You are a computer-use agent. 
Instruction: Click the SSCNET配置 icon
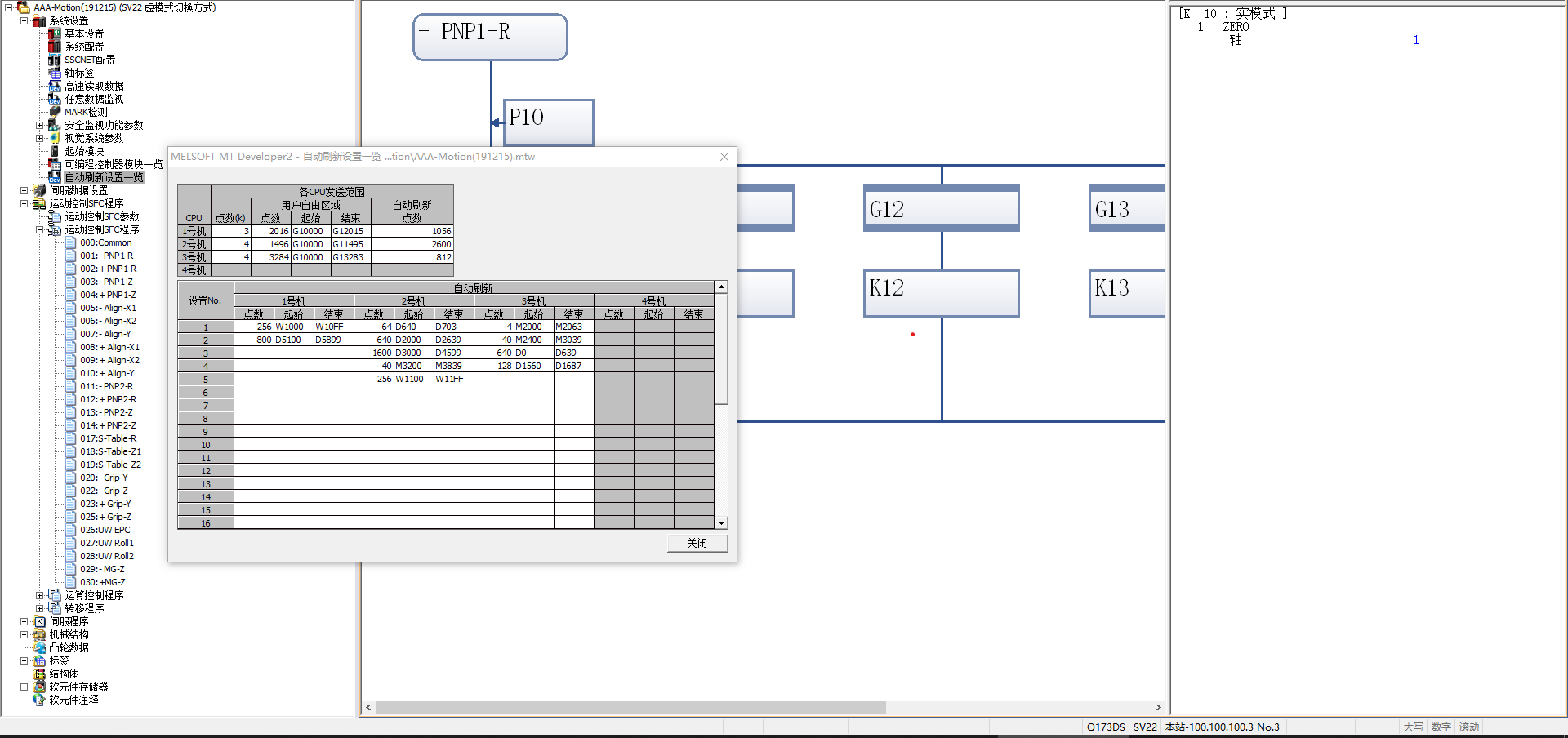(x=55, y=60)
